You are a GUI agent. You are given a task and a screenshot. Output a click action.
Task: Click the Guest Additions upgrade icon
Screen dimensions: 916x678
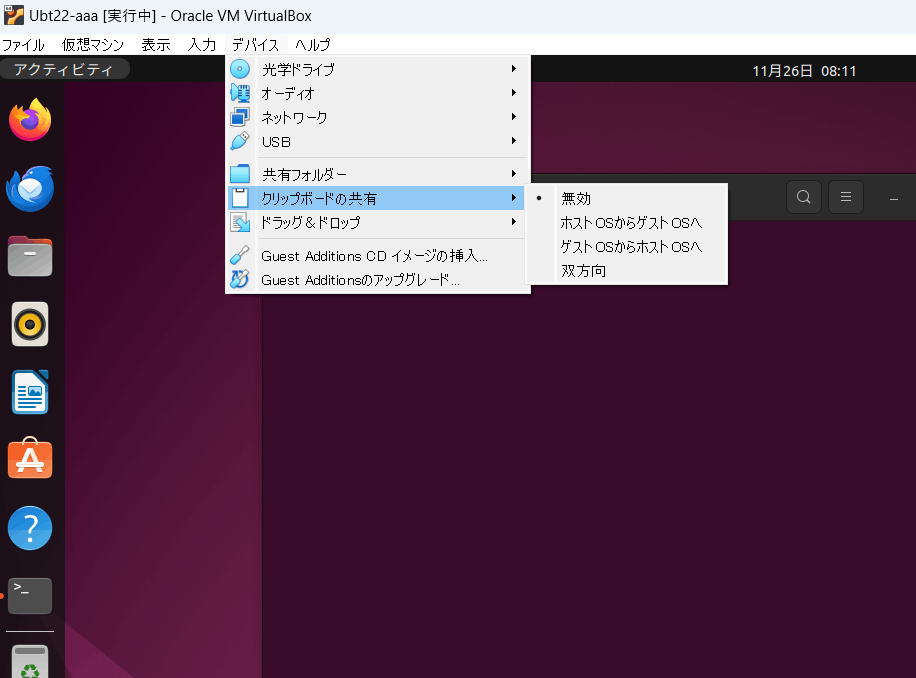click(x=240, y=280)
